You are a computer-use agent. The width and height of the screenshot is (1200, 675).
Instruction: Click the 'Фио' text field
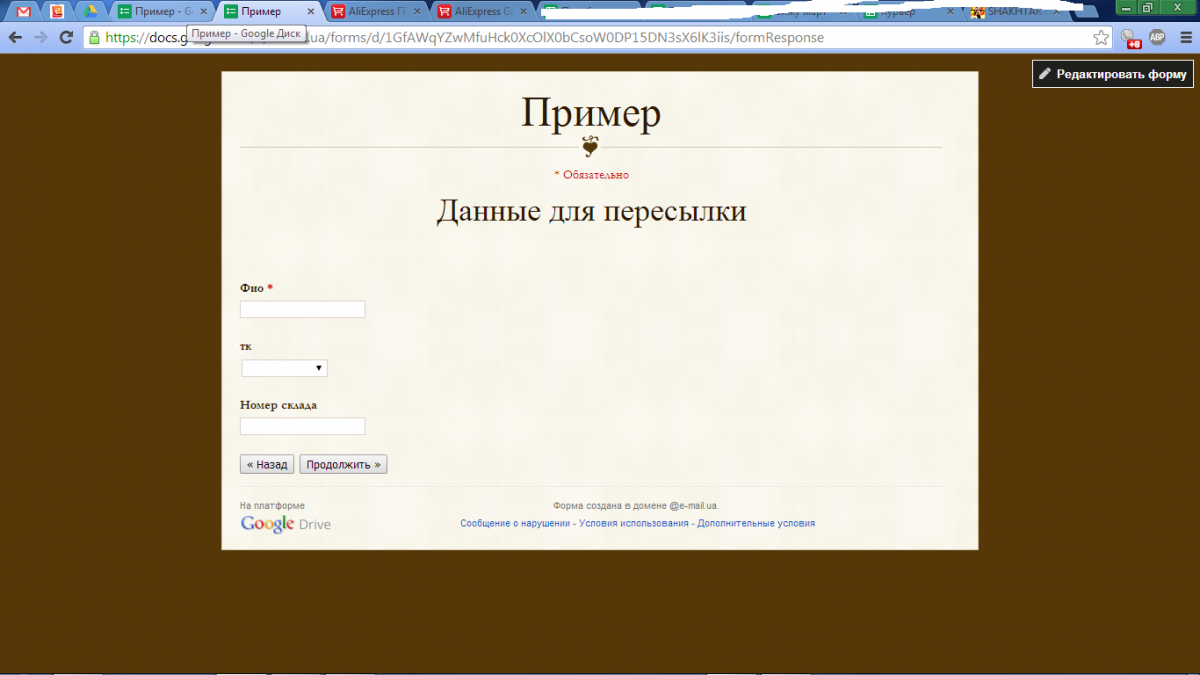coord(302,309)
